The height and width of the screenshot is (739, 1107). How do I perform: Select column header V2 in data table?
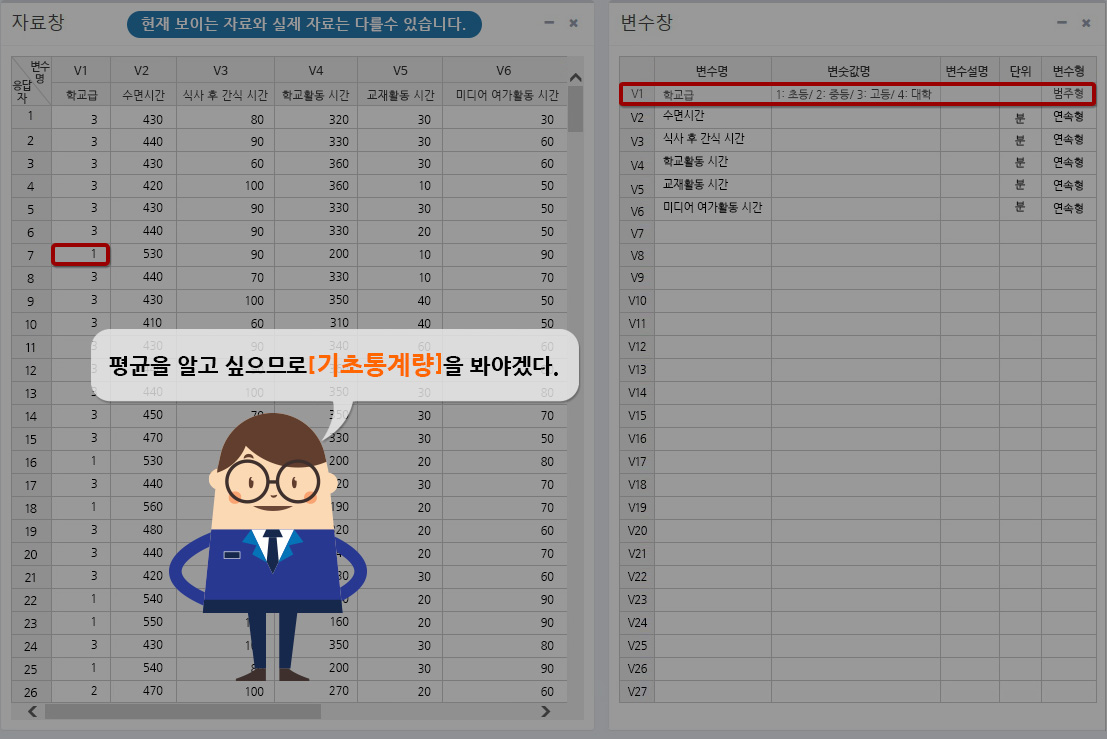coord(142,71)
